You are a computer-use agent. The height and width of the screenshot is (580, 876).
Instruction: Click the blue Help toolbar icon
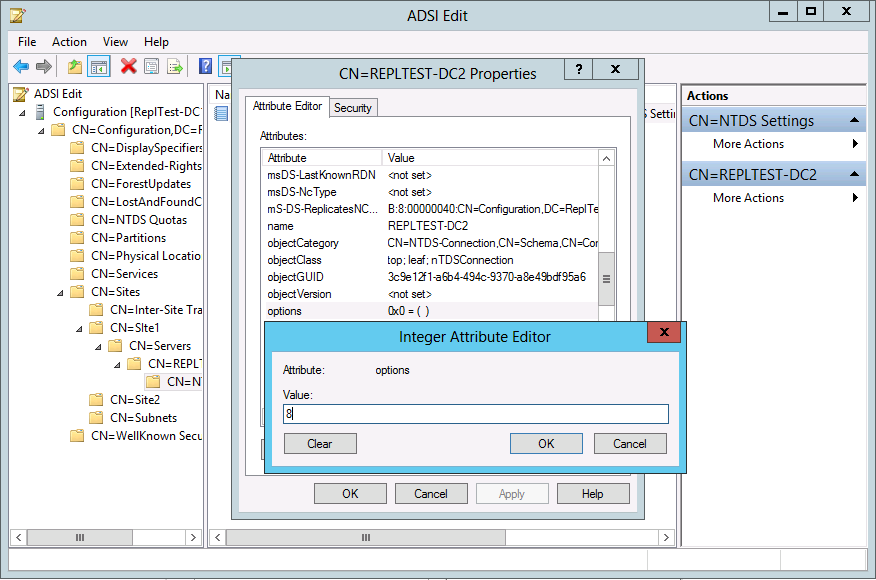click(x=205, y=66)
